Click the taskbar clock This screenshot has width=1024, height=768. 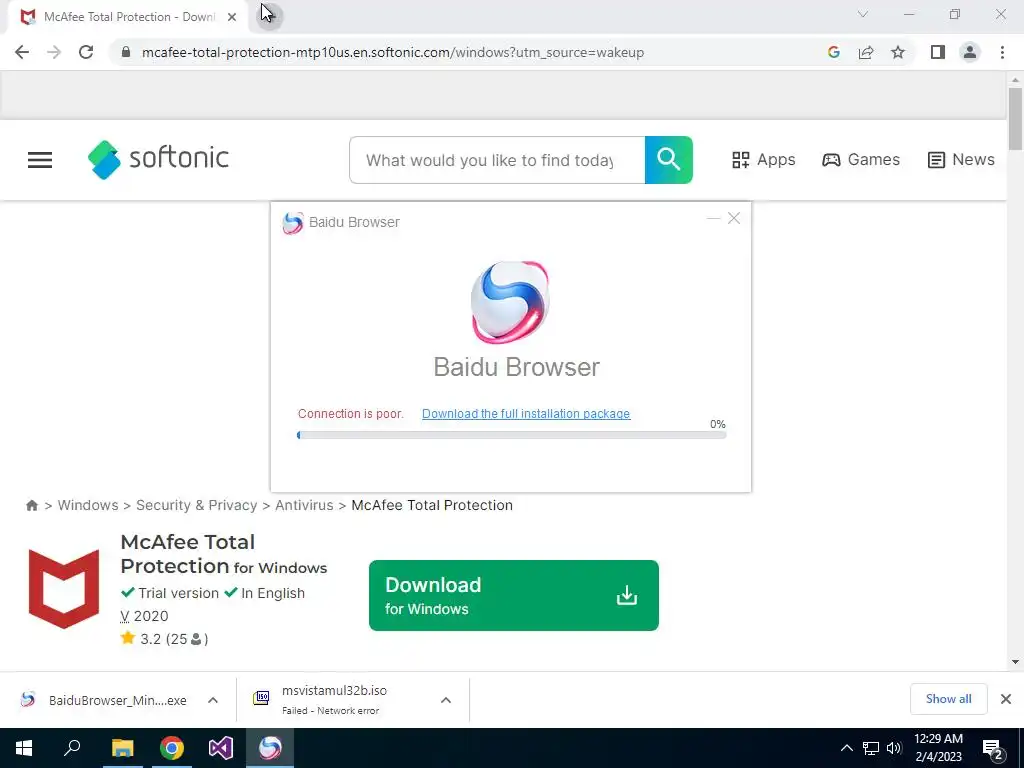(938, 748)
